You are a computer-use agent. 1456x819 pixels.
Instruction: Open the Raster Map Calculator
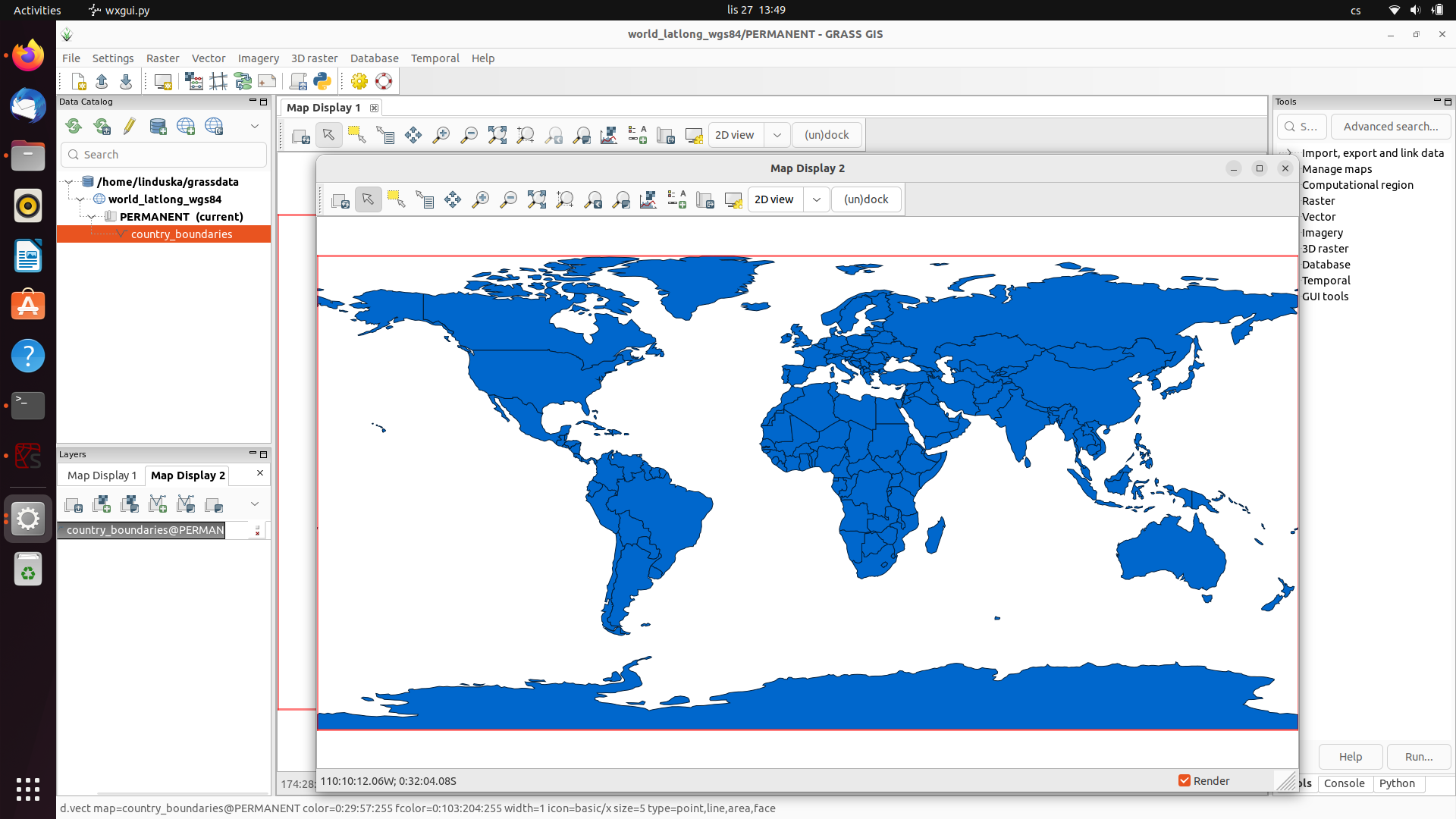click(194, 81)
